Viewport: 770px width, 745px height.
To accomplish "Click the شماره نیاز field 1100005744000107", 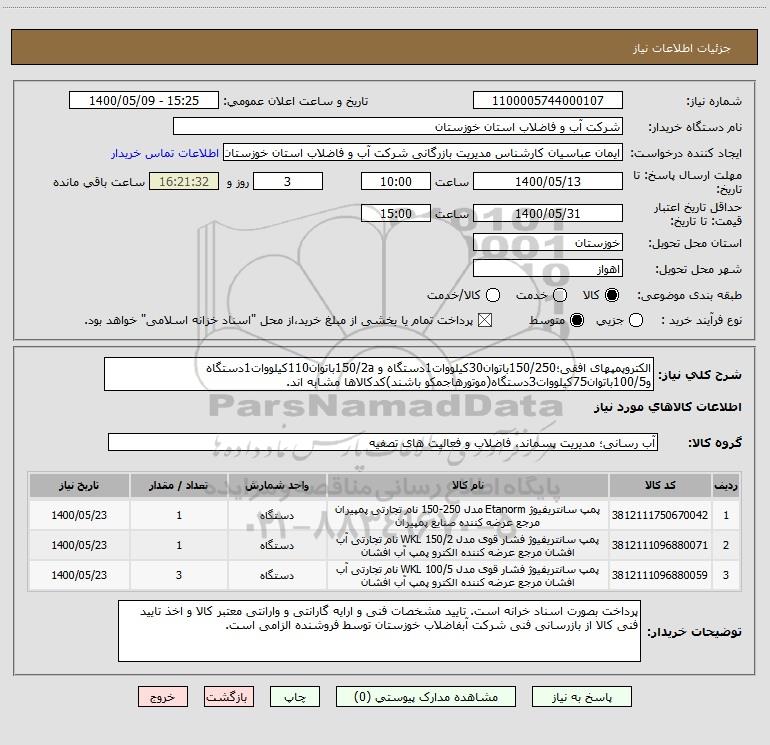I will click(548, 100).
